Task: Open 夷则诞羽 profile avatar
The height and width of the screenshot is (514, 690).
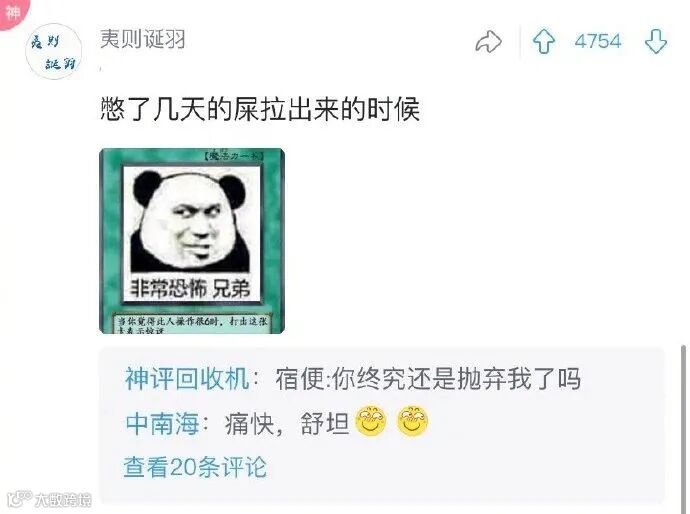Action: click(54, 51)
